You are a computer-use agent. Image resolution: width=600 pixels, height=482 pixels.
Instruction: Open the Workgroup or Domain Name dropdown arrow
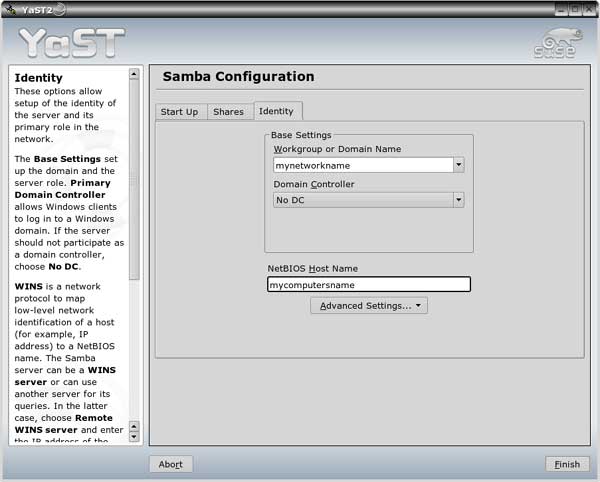459,165
